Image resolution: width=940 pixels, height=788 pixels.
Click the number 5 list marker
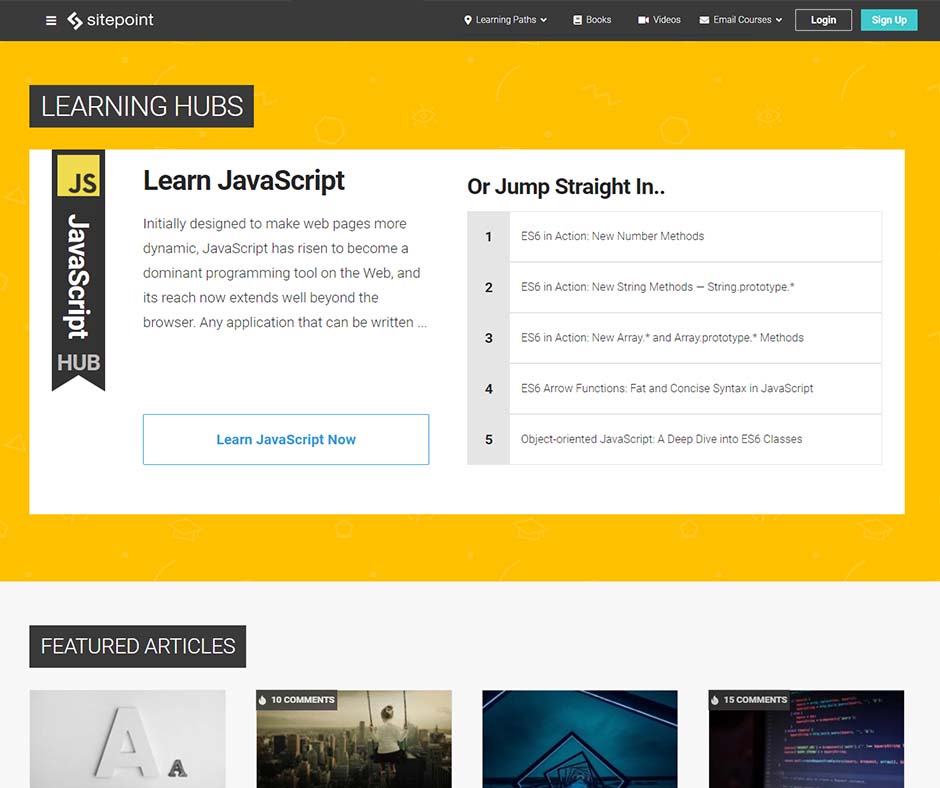pos(489,439)
